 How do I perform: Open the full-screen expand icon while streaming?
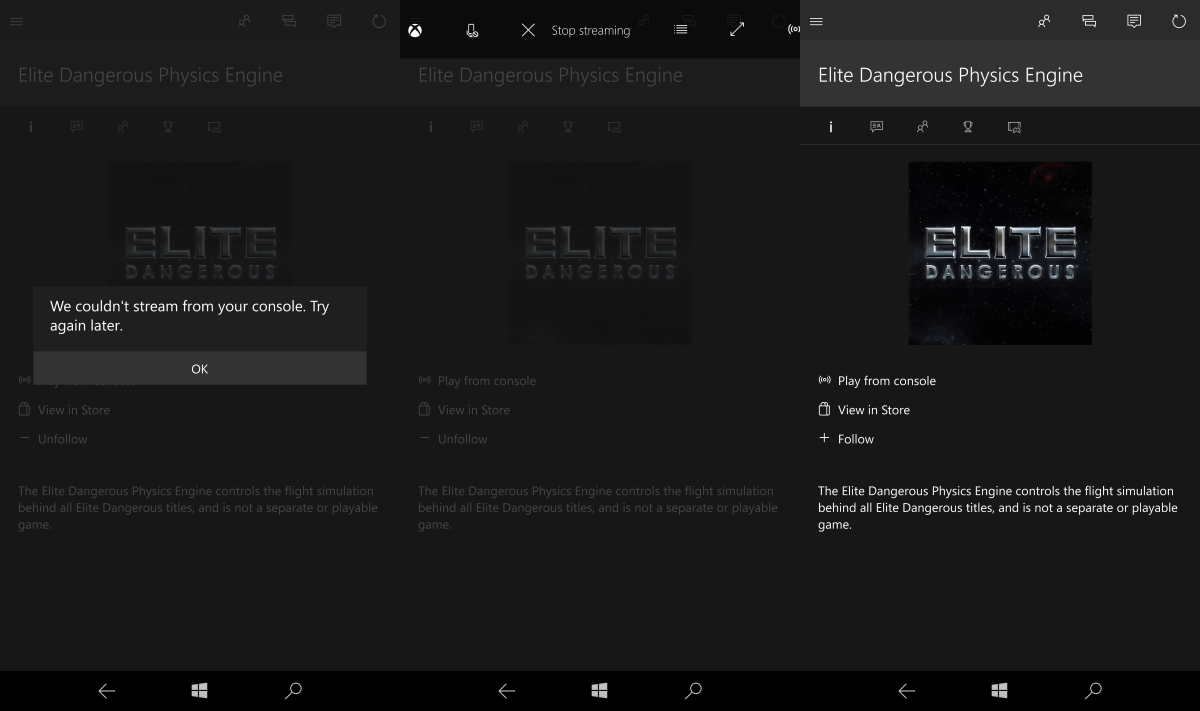pos(737,30)
